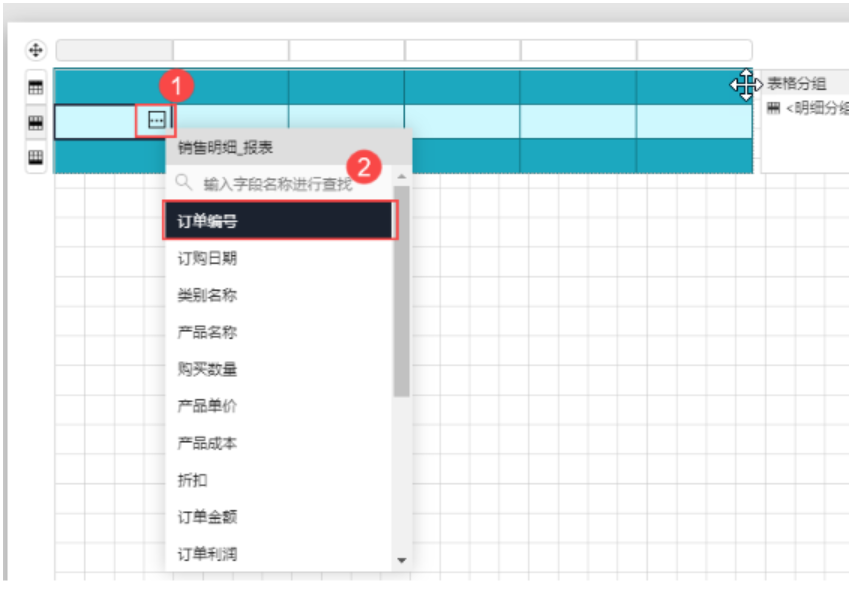The height and width of the screenshot is (589, 851).
Task: Select the table footer row icon
Action: pos(35,157)
